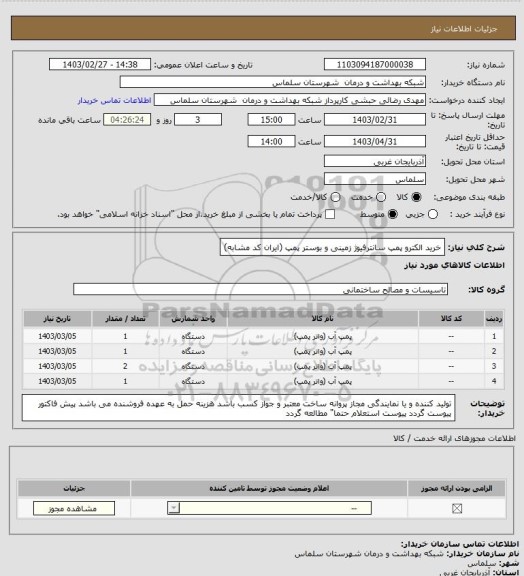The image size is (524, 576).
Task: Toggle the mandatory license checkbox
Action: tap(457, 508)
